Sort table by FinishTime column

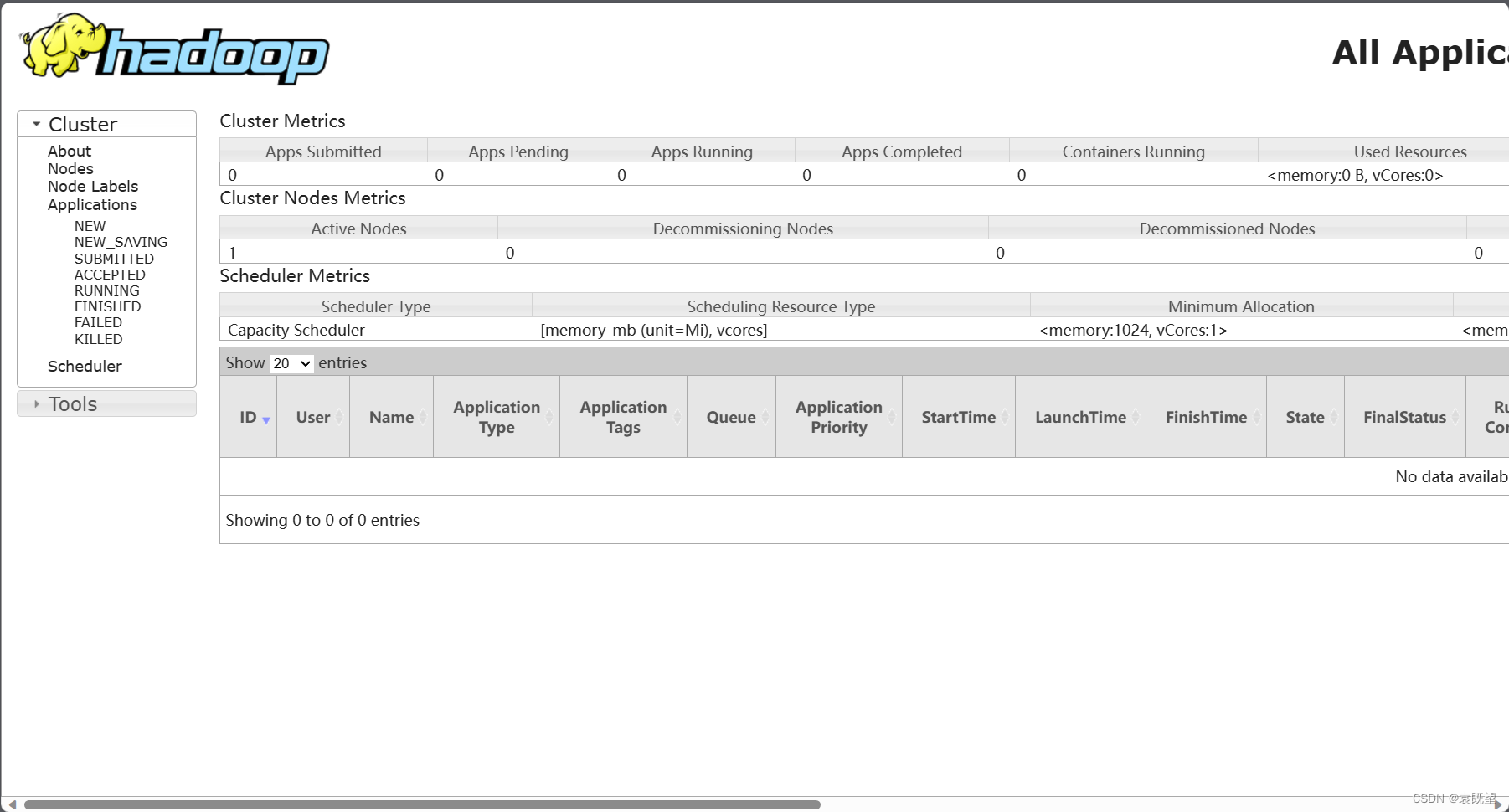tap(1206, 417)
